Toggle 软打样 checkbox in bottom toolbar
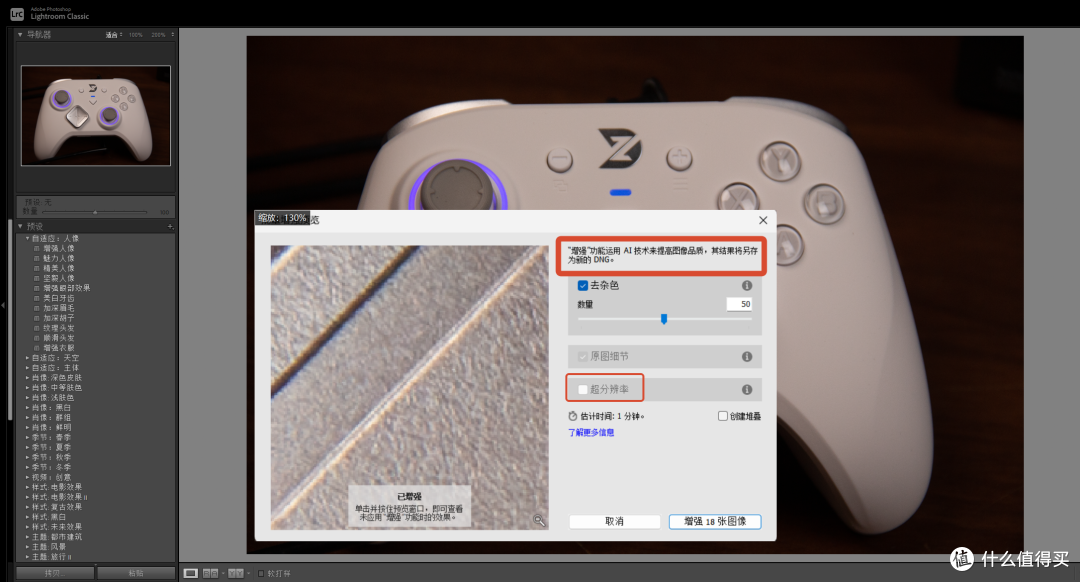 pos(261,573)
